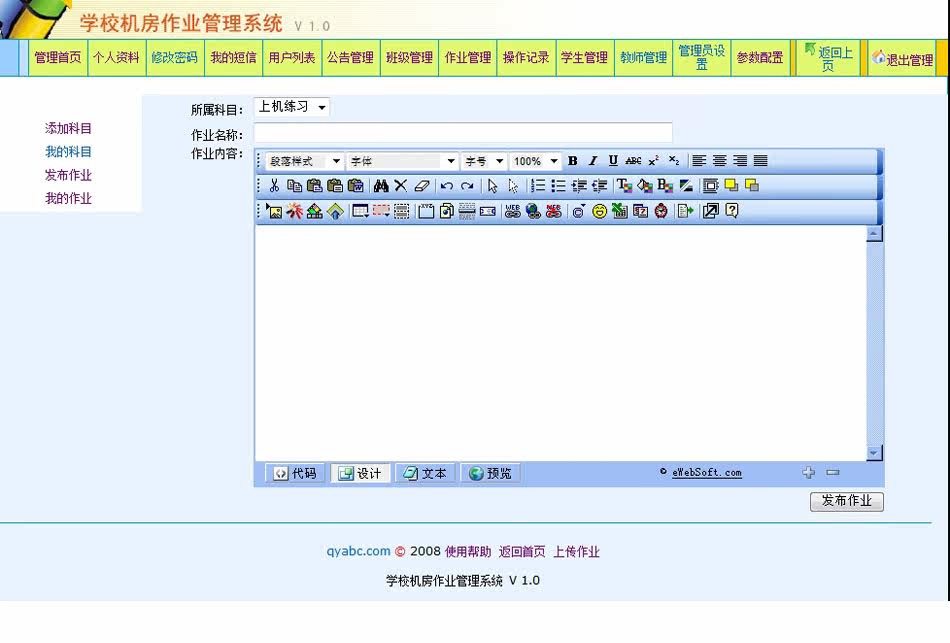Switch editor to 代码 code mode

point(296,473)
